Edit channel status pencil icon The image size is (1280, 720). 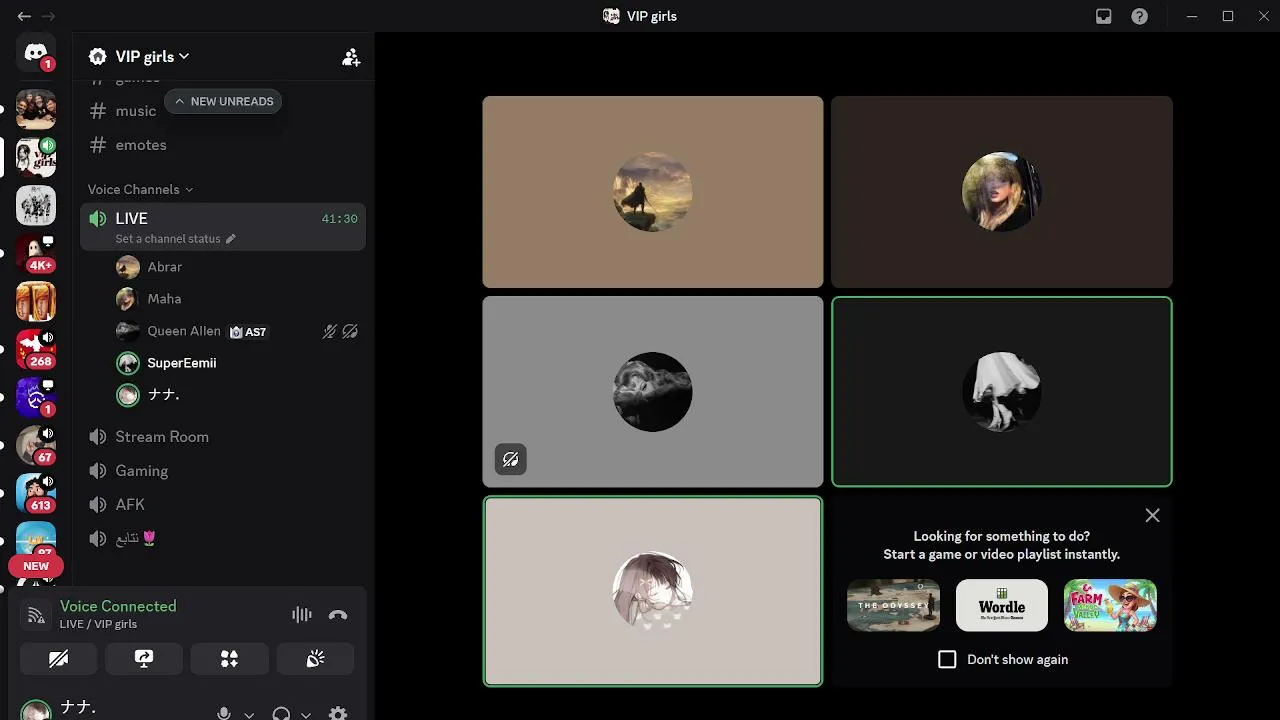tap(230, 239)
